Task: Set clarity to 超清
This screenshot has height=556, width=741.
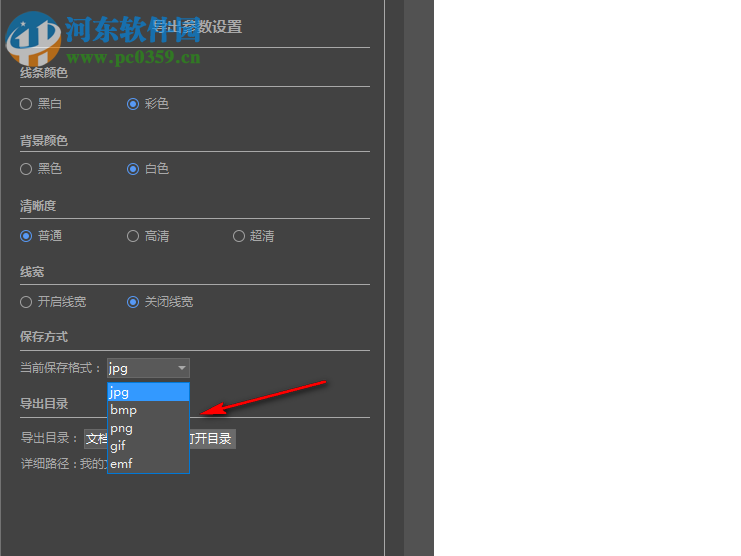Action: coord(239,236)
